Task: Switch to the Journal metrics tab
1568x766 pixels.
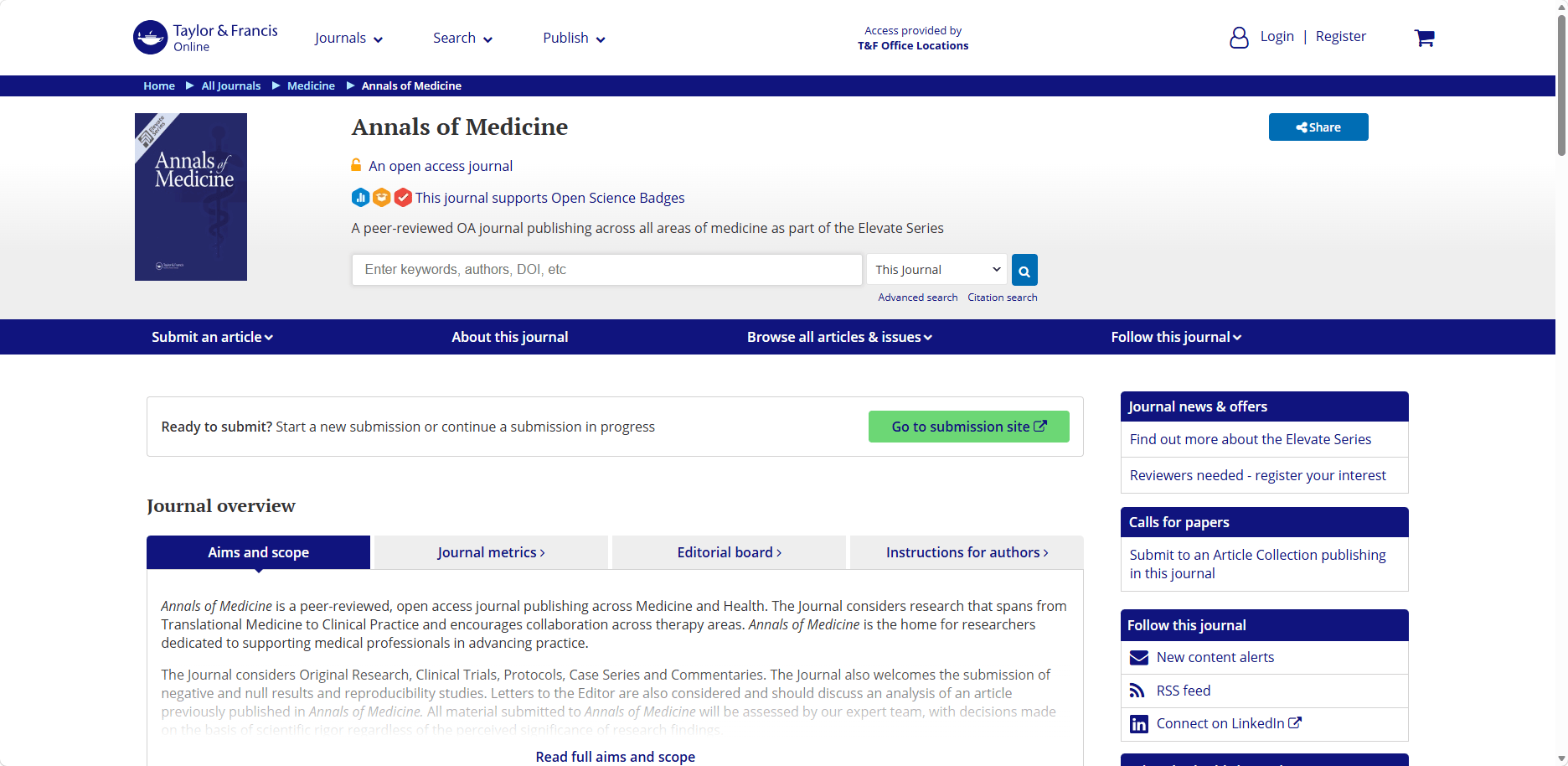Action: pos(491,552)
